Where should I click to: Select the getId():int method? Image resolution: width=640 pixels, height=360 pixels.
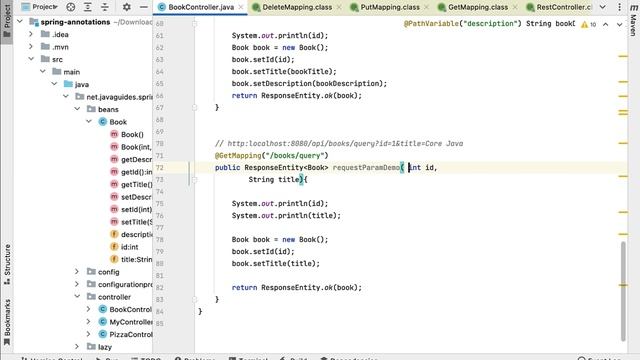pyautogui.click(x=136, y=172)
